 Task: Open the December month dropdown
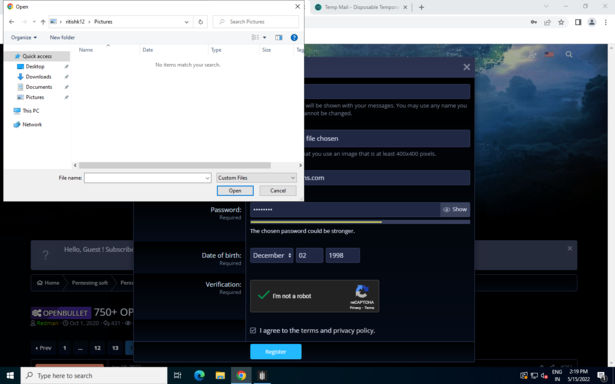pos(271,256)
